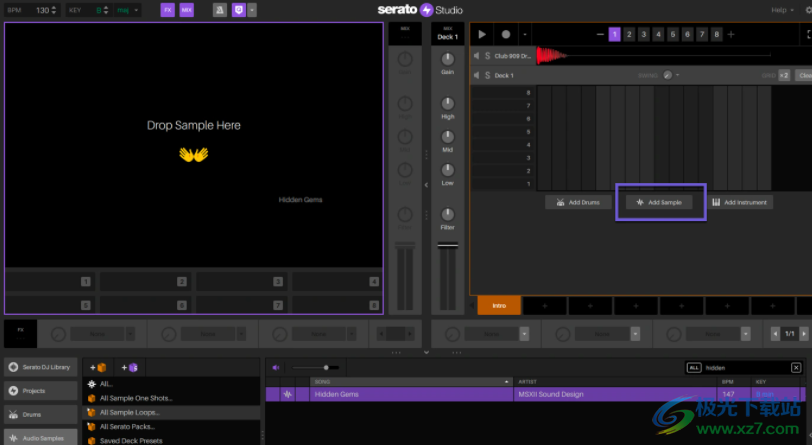Add a scene with plus slot after Intro

[544, 306]
